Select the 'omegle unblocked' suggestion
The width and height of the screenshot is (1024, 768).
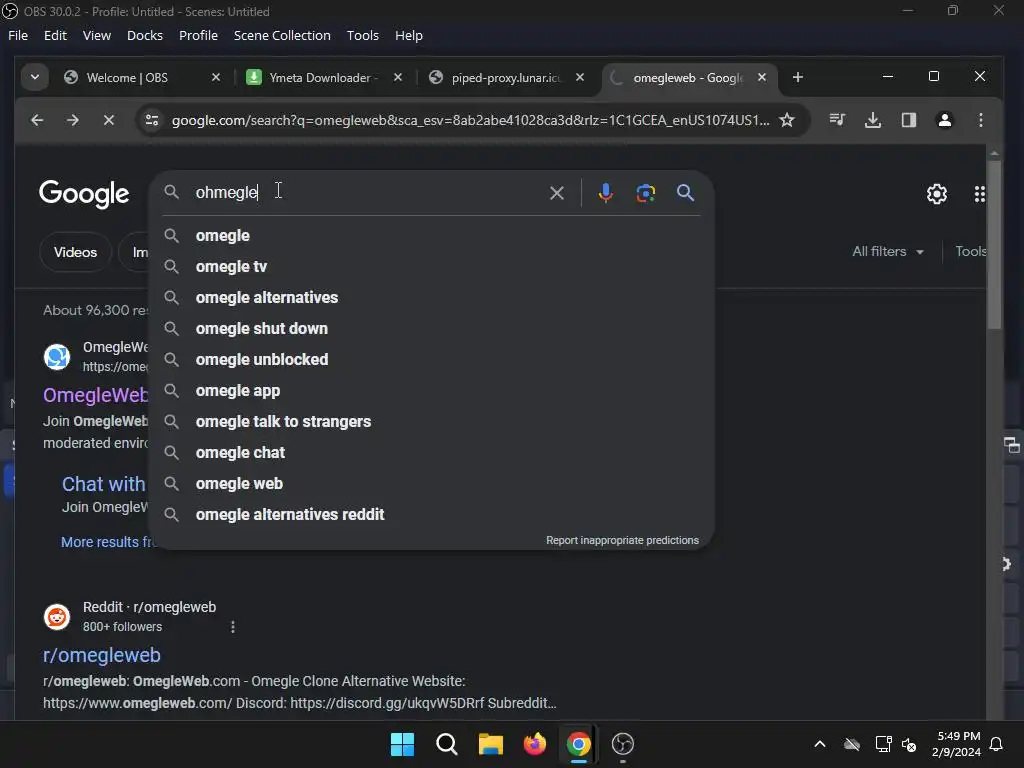[x=432, y=360]
